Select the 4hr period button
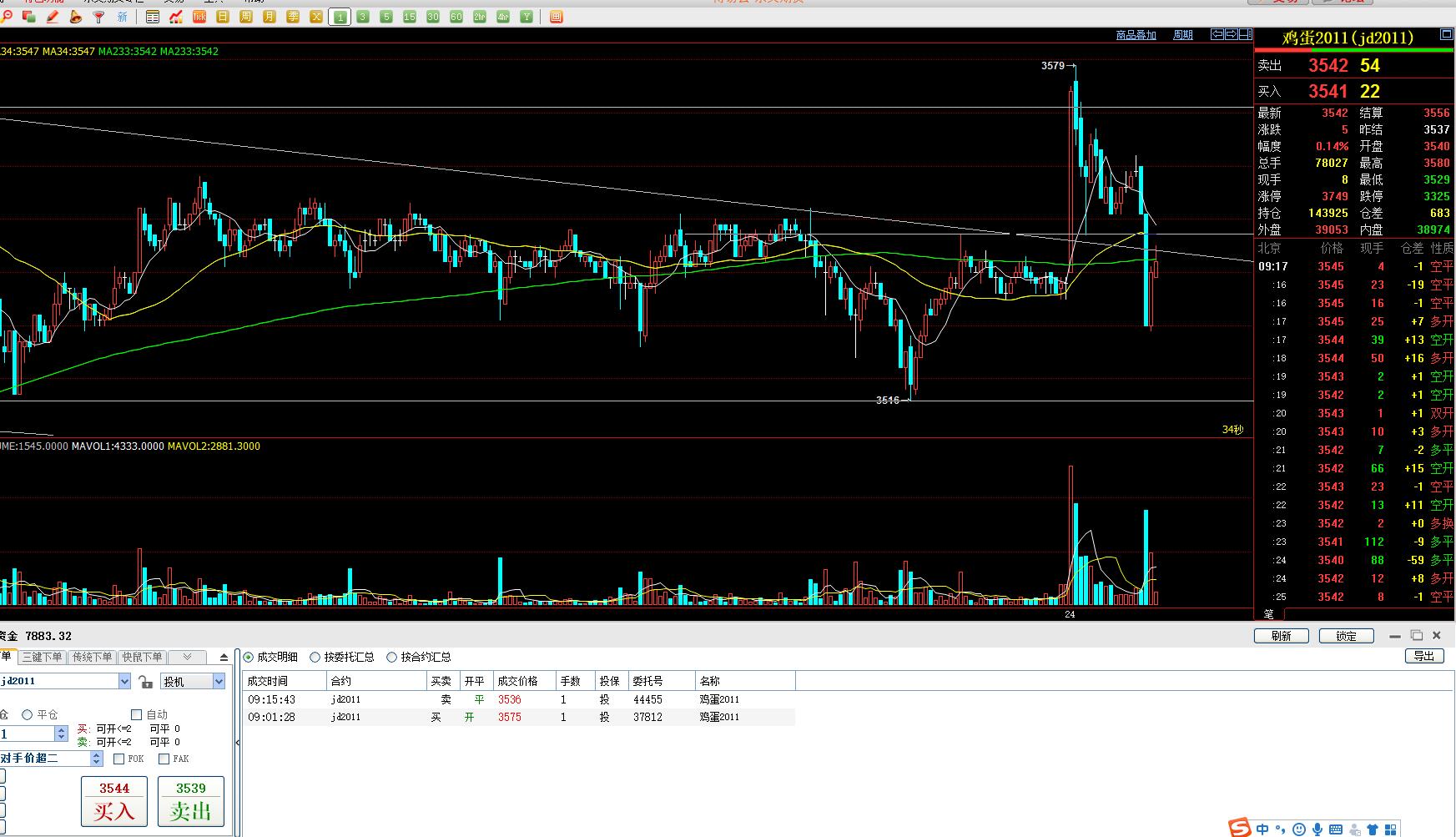 coord(503,16)
